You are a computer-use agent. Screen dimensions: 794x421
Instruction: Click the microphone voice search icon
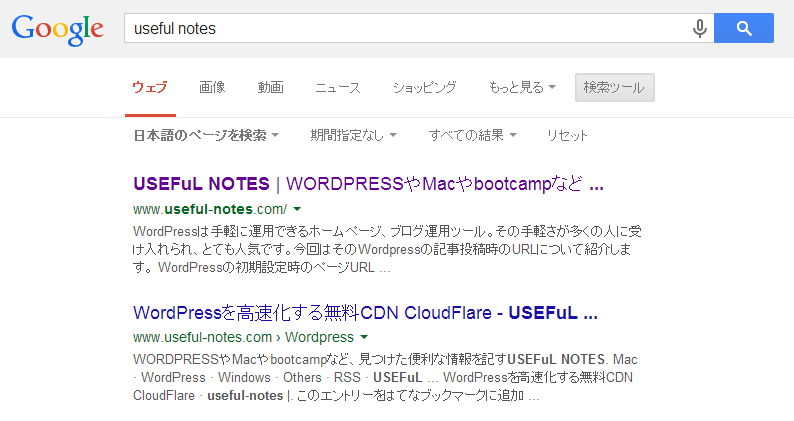point(699,28)
